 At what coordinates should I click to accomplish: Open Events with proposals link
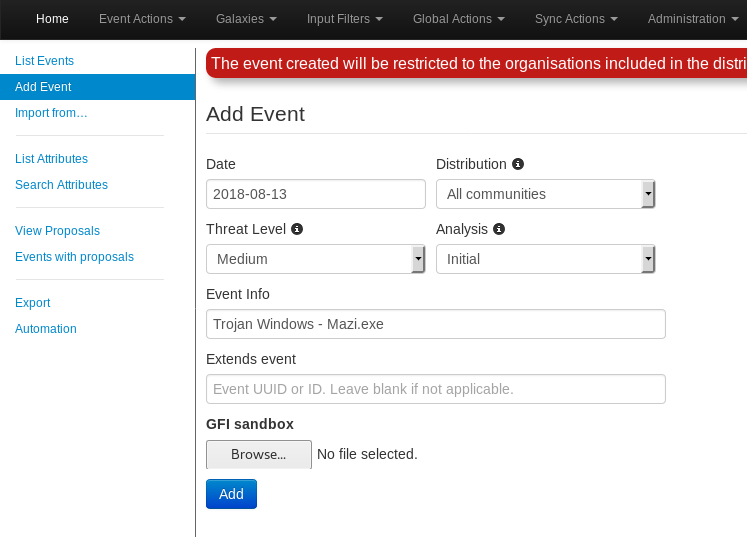click(x=74, y=257)
